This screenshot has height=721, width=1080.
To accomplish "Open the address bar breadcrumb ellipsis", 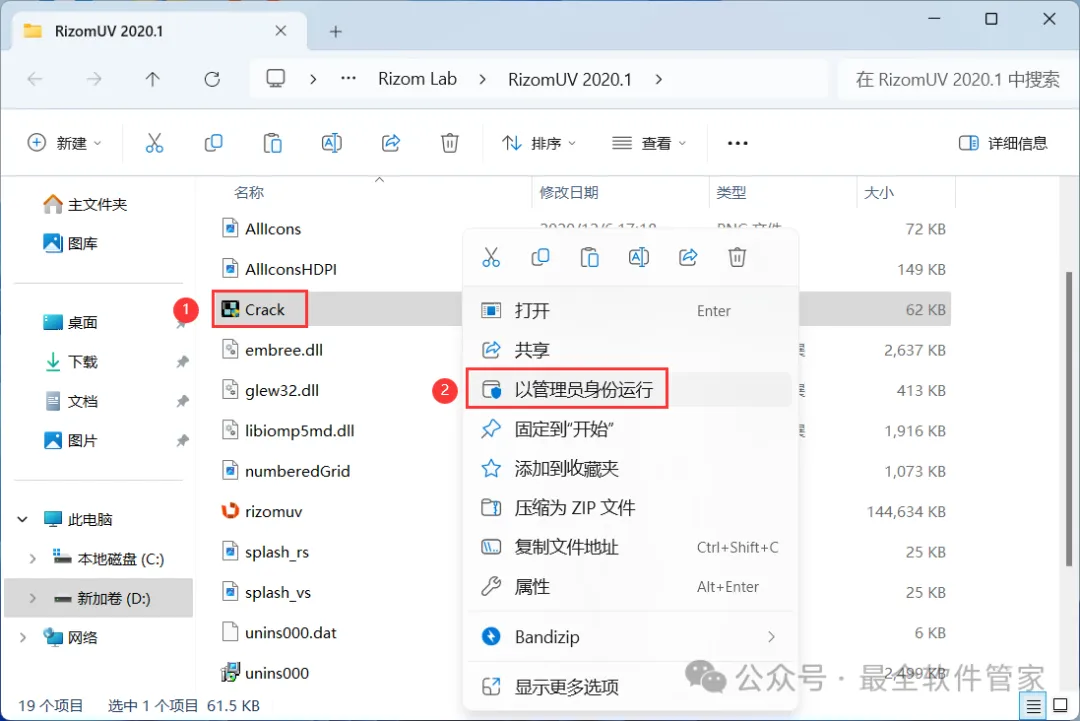I will pyautogui.click(x=349, y=79).
